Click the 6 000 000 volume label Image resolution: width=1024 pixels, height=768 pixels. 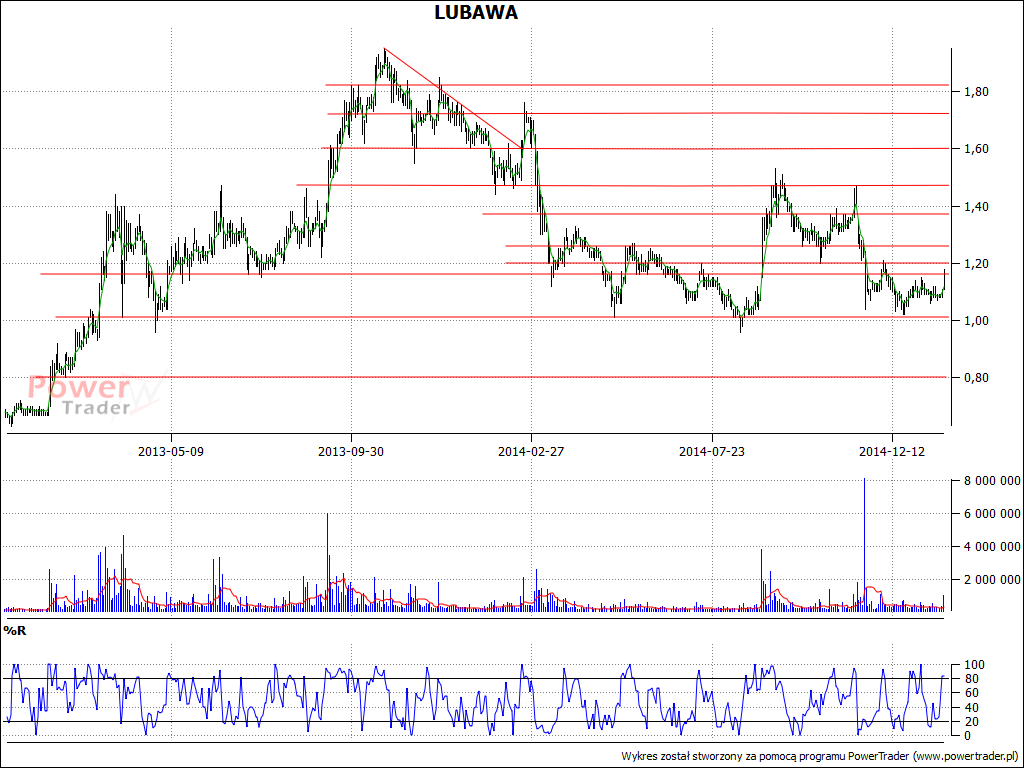tap(993, 514)
